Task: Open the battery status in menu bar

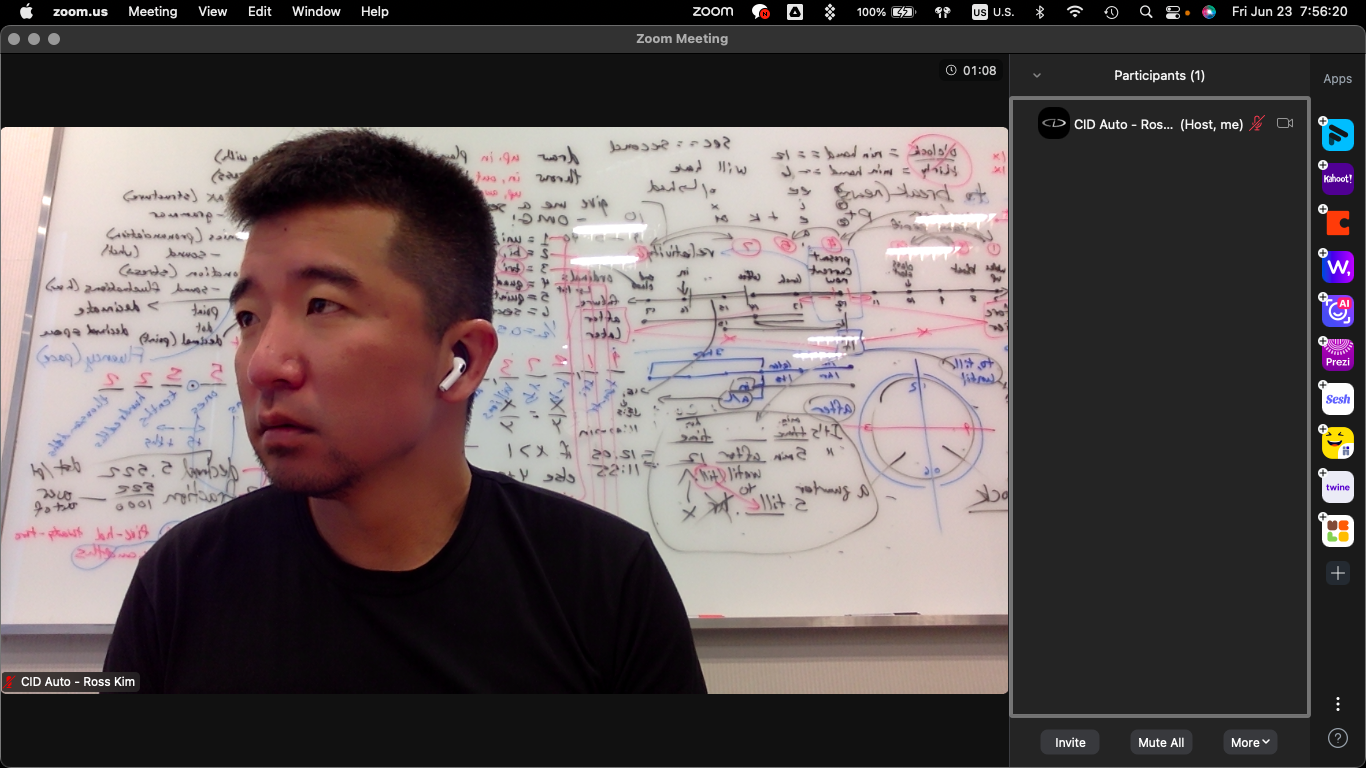Action: point(886,12)
